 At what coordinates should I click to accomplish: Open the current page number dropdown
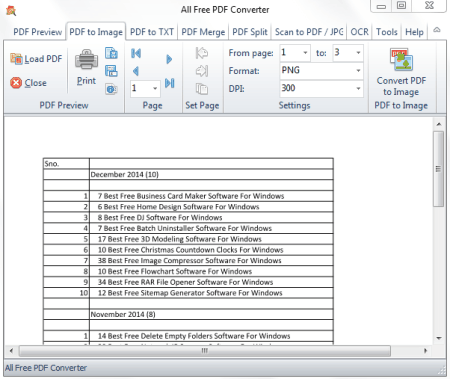point(155,88)
